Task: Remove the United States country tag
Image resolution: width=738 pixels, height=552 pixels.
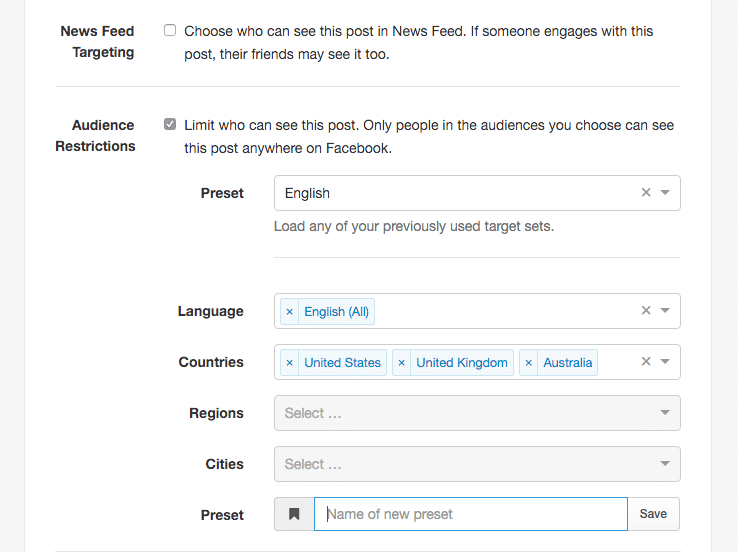Action: pos(289,362)
